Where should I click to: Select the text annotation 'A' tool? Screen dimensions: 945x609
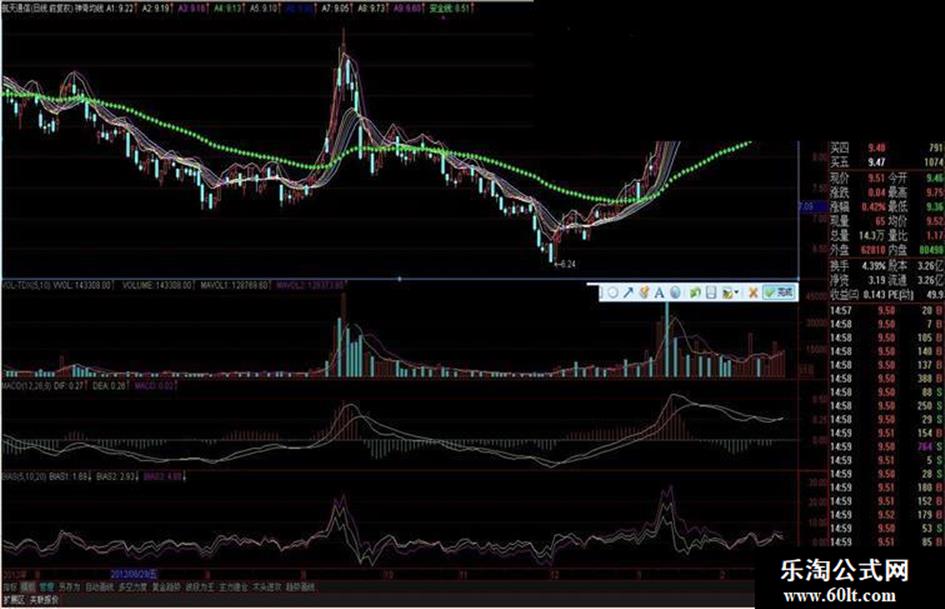659,292
